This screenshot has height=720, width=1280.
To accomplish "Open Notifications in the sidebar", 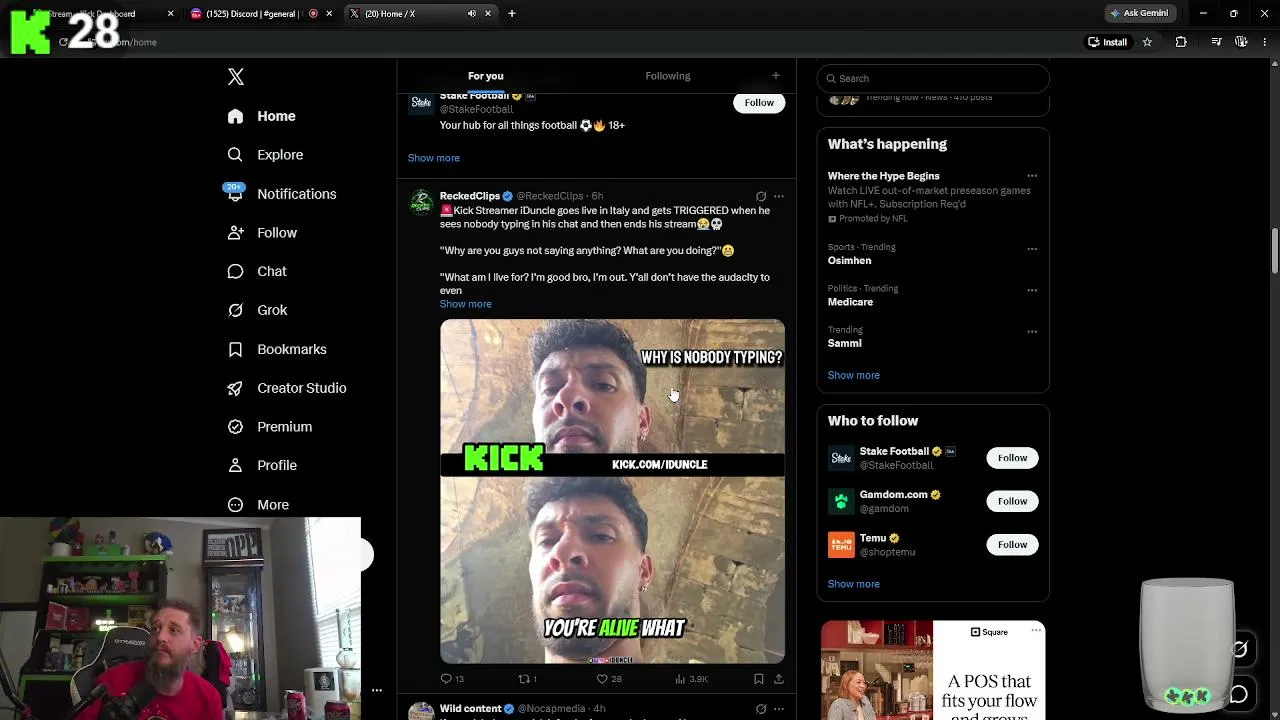I will click(281, 194).
